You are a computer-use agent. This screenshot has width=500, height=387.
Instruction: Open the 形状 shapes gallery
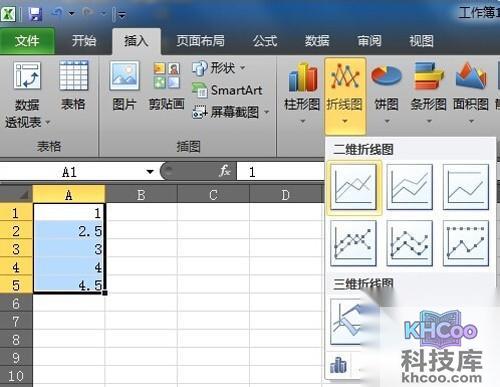pyautogui.click(x=219, y=68)
